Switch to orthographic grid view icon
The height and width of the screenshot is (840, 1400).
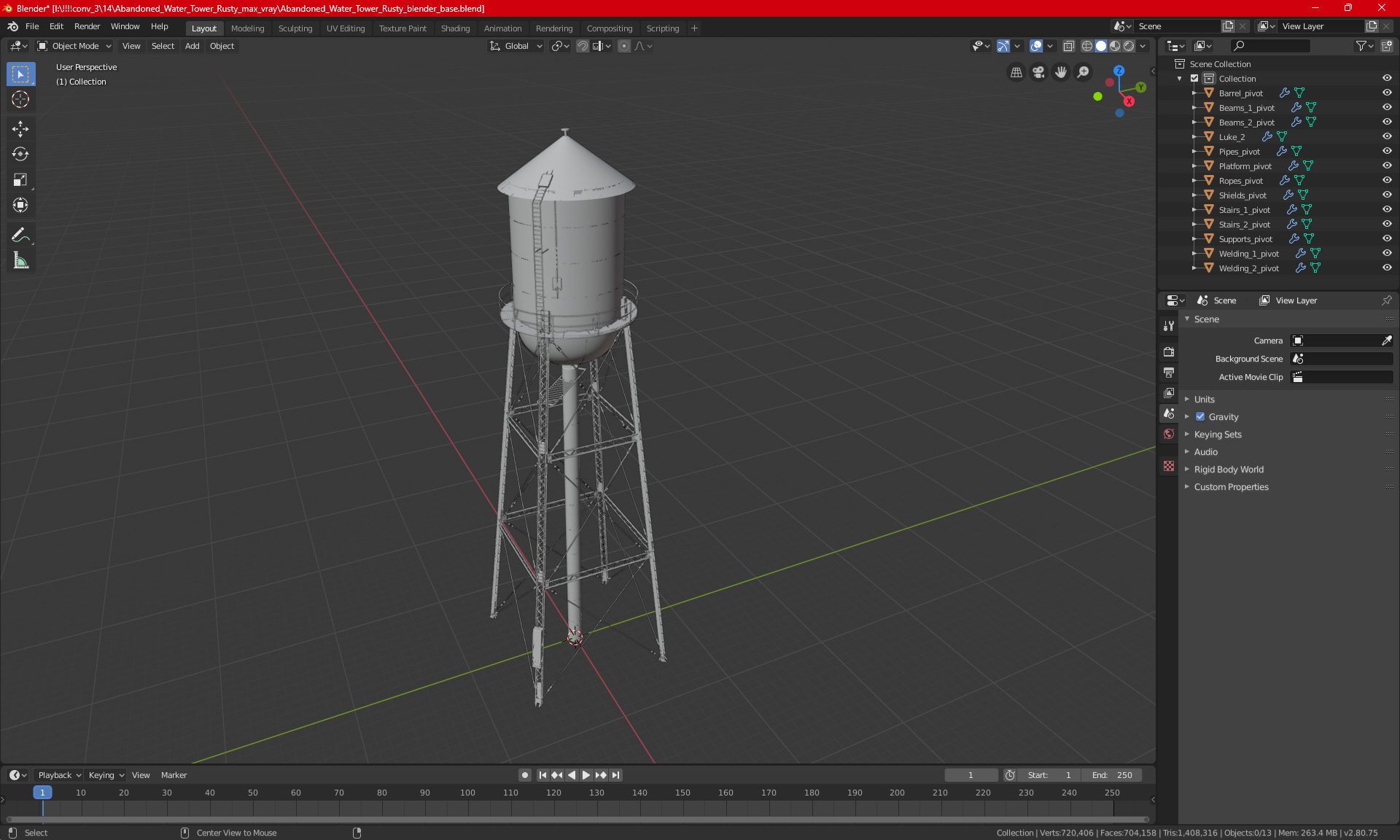(1016, 72)
